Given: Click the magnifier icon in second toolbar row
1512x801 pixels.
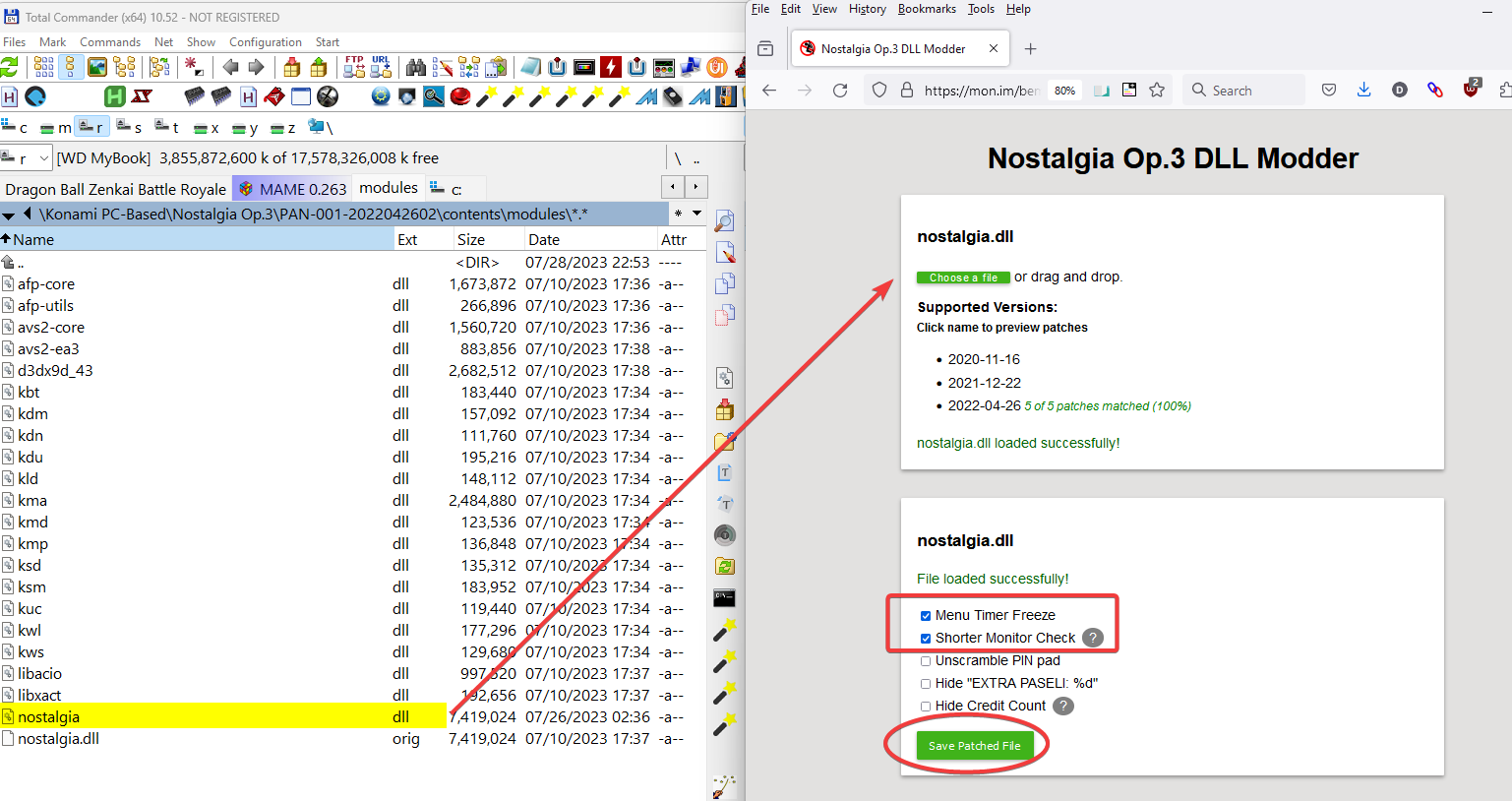Looking at the screenshot, I should click(x=434, y=96).
